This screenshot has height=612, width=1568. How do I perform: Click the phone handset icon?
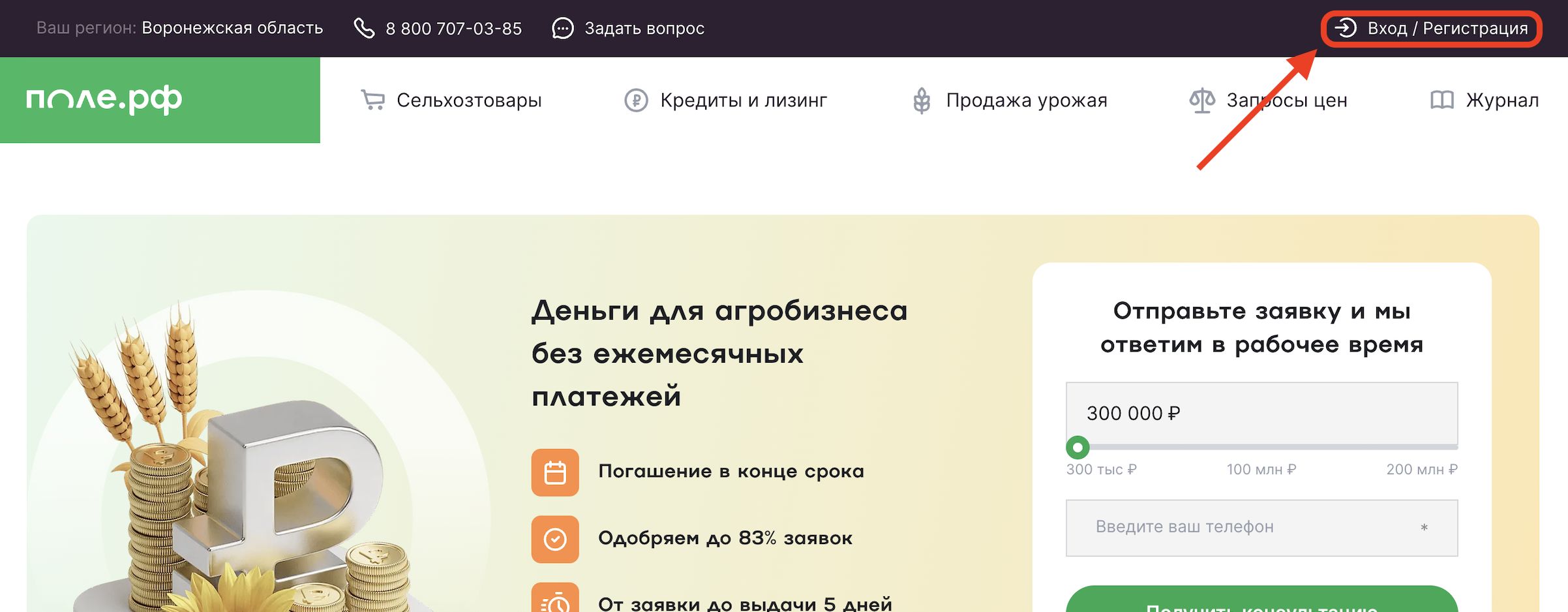(x=364, y=28)
